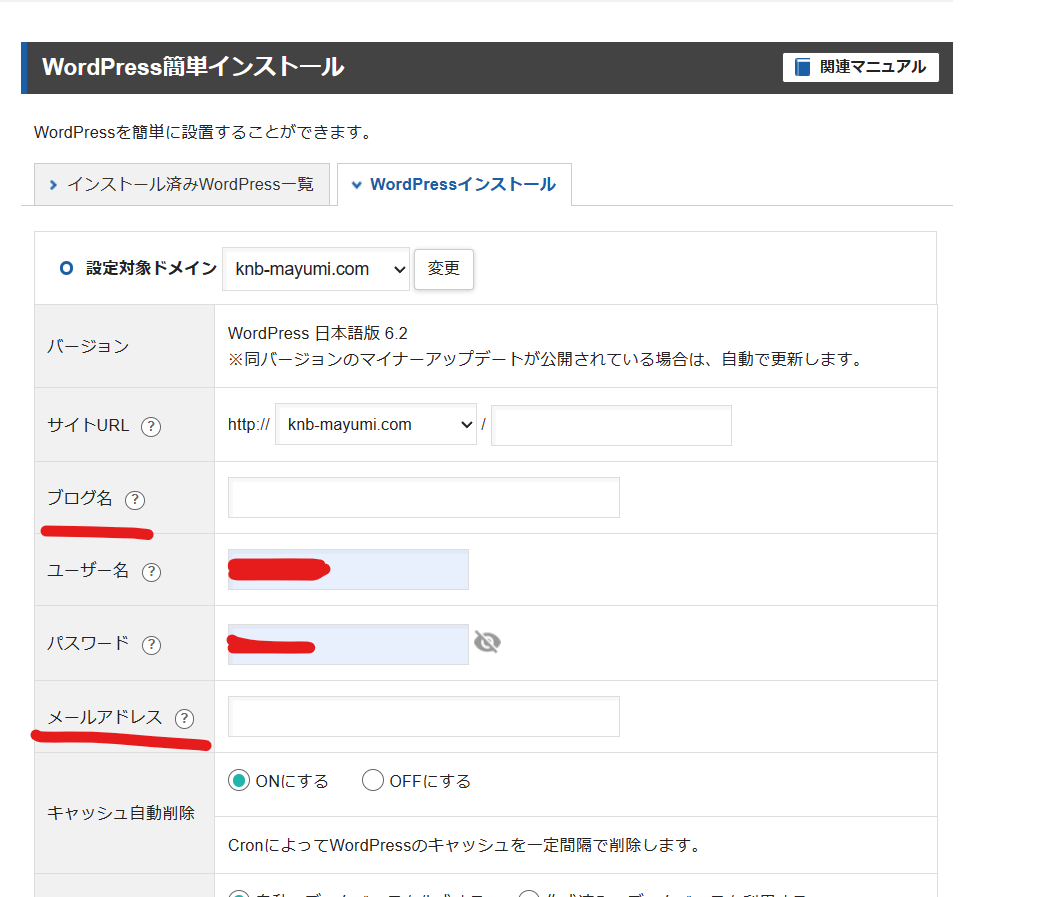This screenshot has height=897, width=1055.
Task: Open the サイトURL domain dropdown
Action: (376, 425)
